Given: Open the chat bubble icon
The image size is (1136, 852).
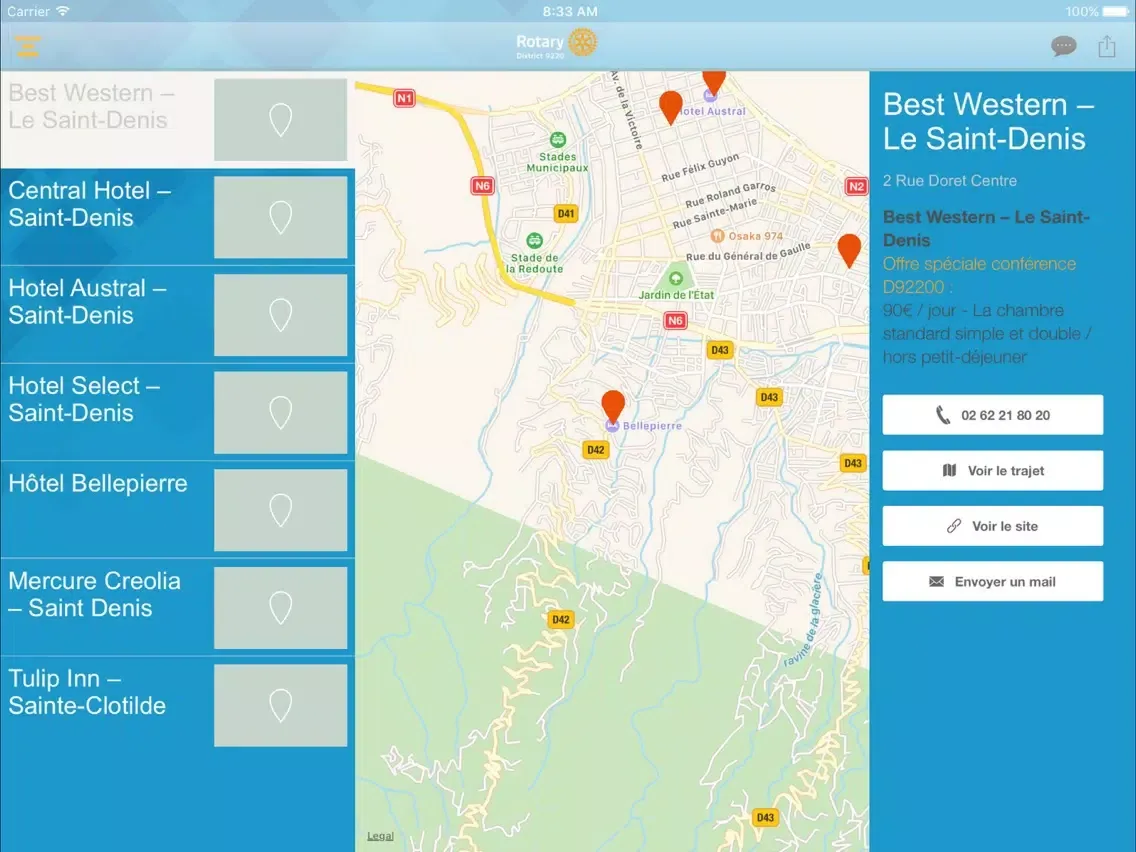Looking at the screenshot, I should click(1064, 46).
